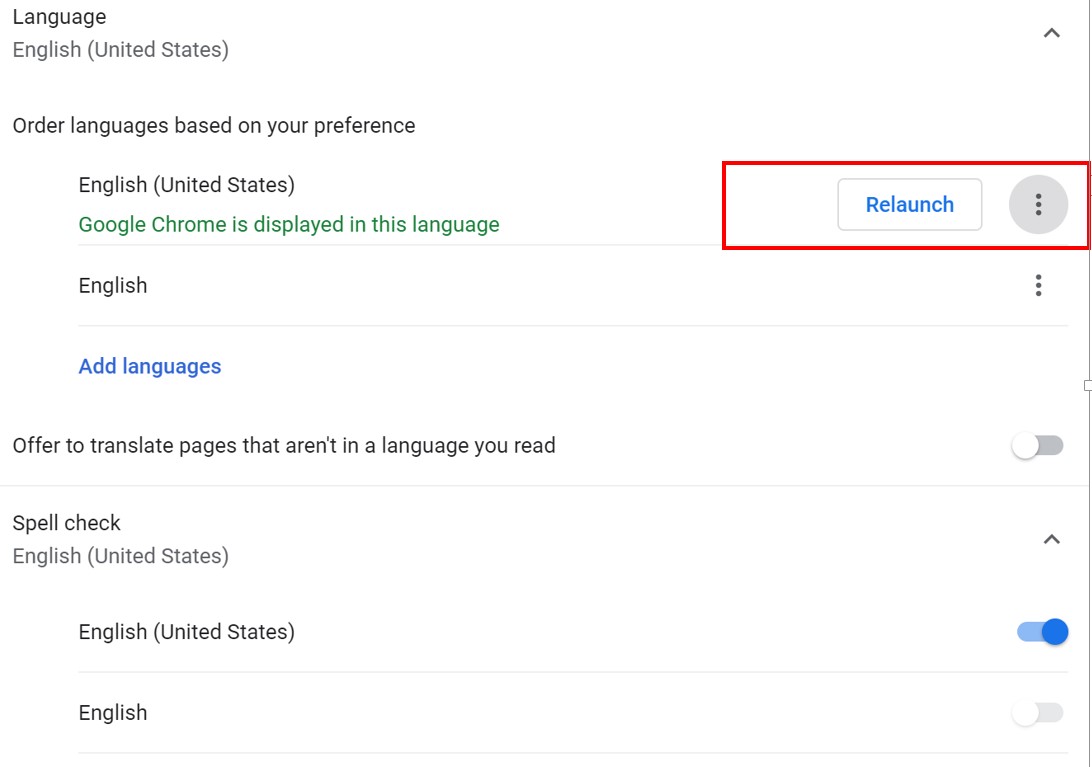The width and height of the screenshot is (1092, 767).
Task: Click 'English' label in spell check list
Action: (113, 713)
